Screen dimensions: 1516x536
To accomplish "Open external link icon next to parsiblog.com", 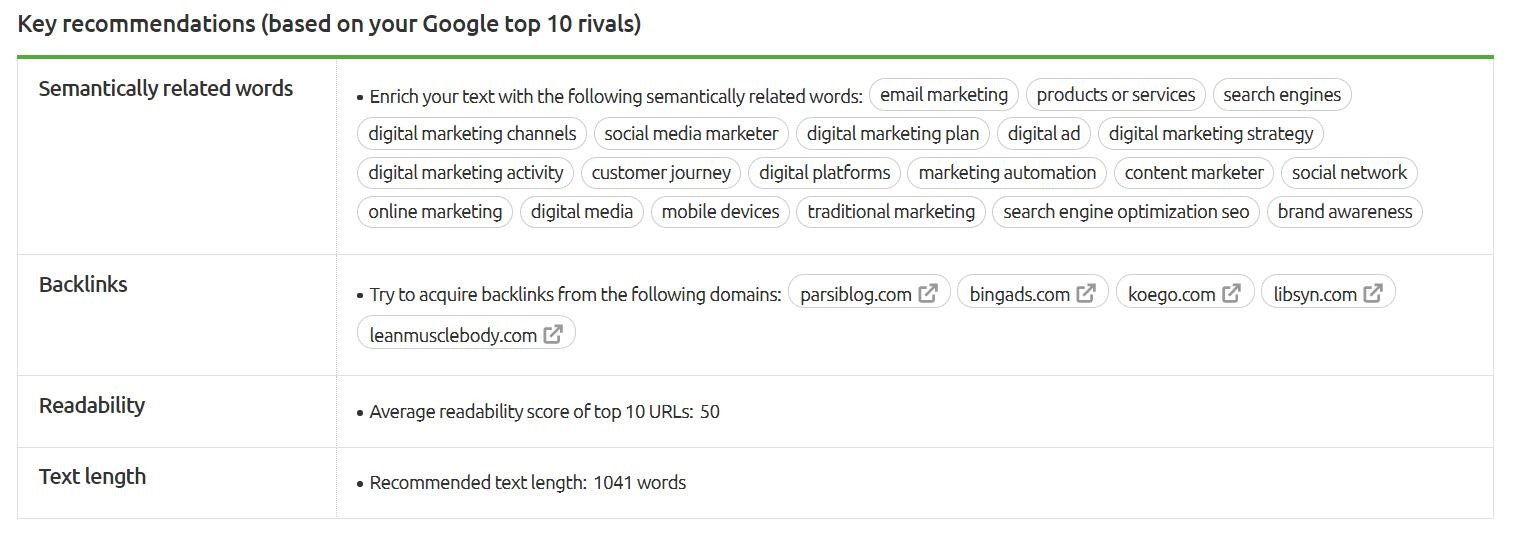I will click(928, 293).
